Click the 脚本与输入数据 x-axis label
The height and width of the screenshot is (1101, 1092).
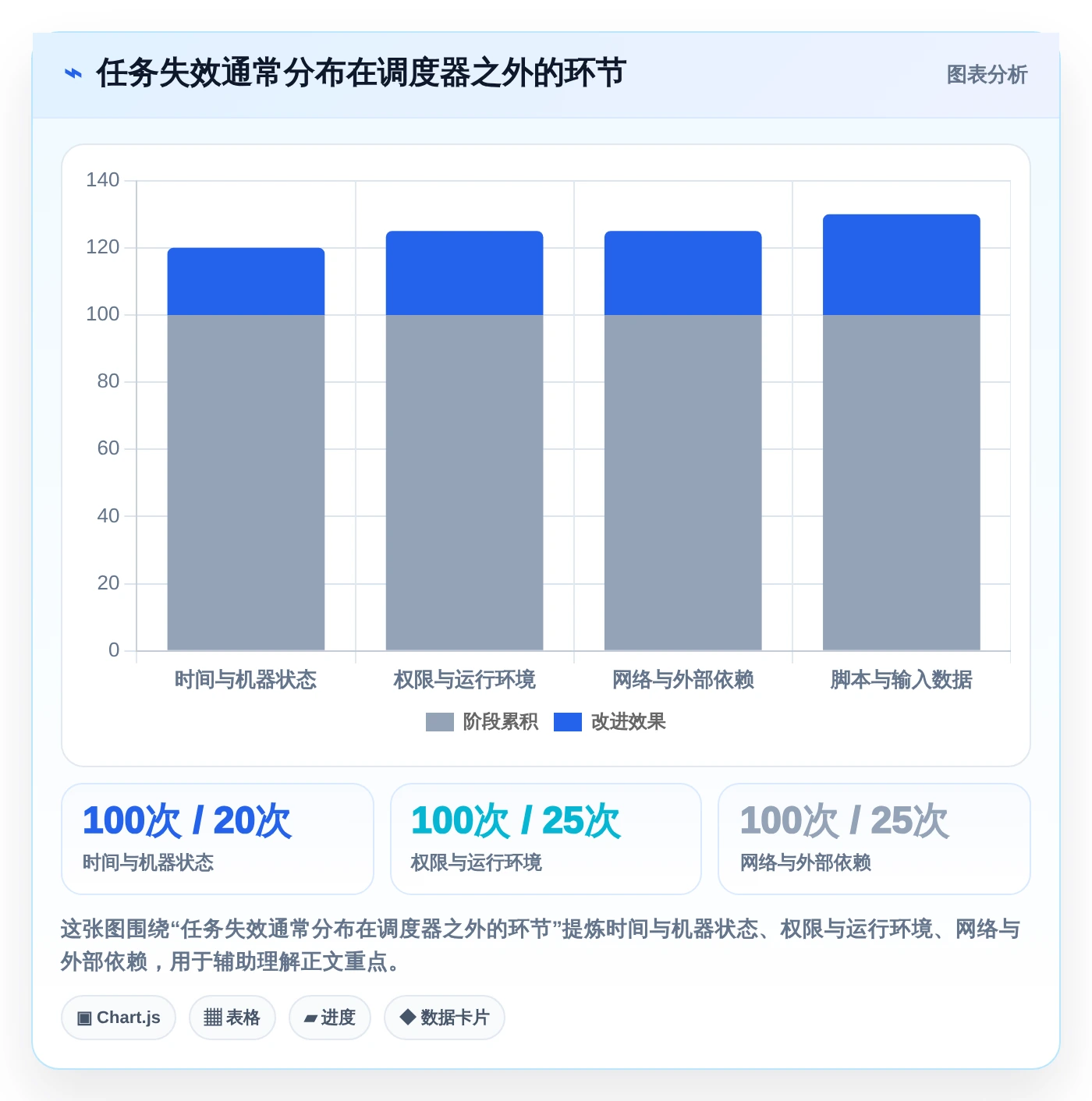pyautogui.click(x=901, y=680)
